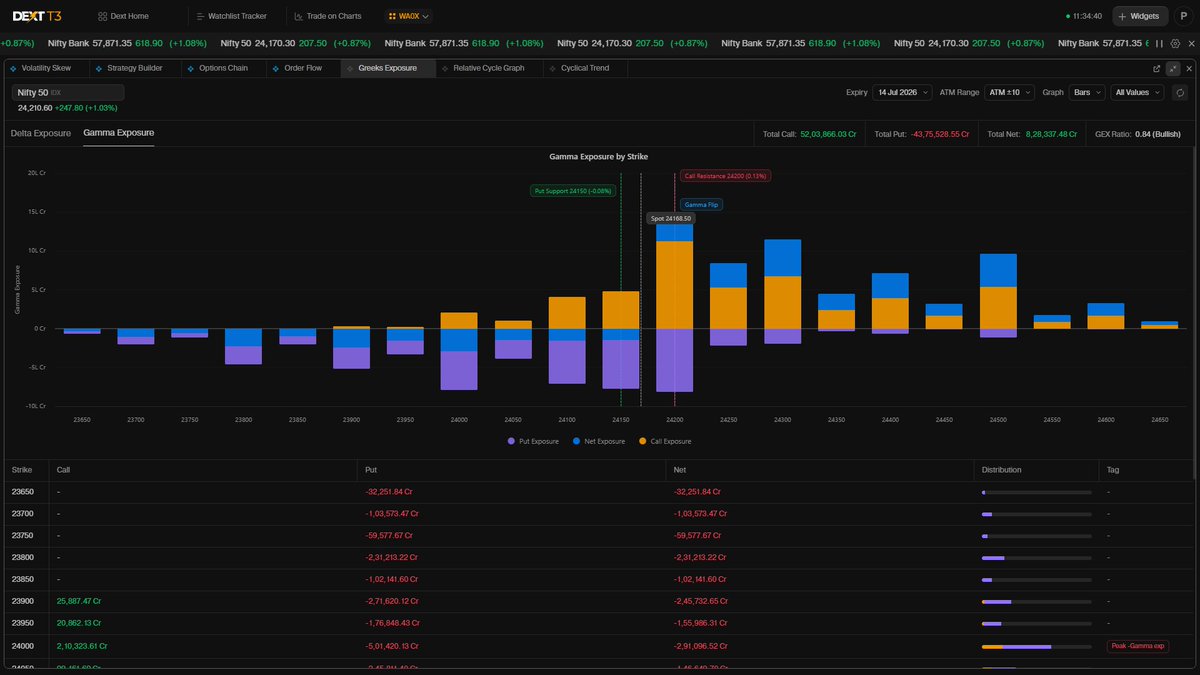Open ticker settings gear icon

(1176, 44)
